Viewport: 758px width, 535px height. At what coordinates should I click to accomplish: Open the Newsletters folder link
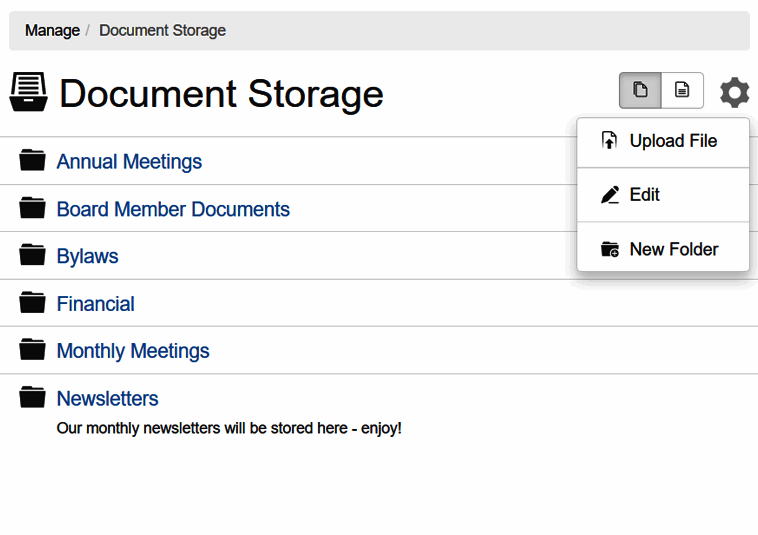[107, 399]
